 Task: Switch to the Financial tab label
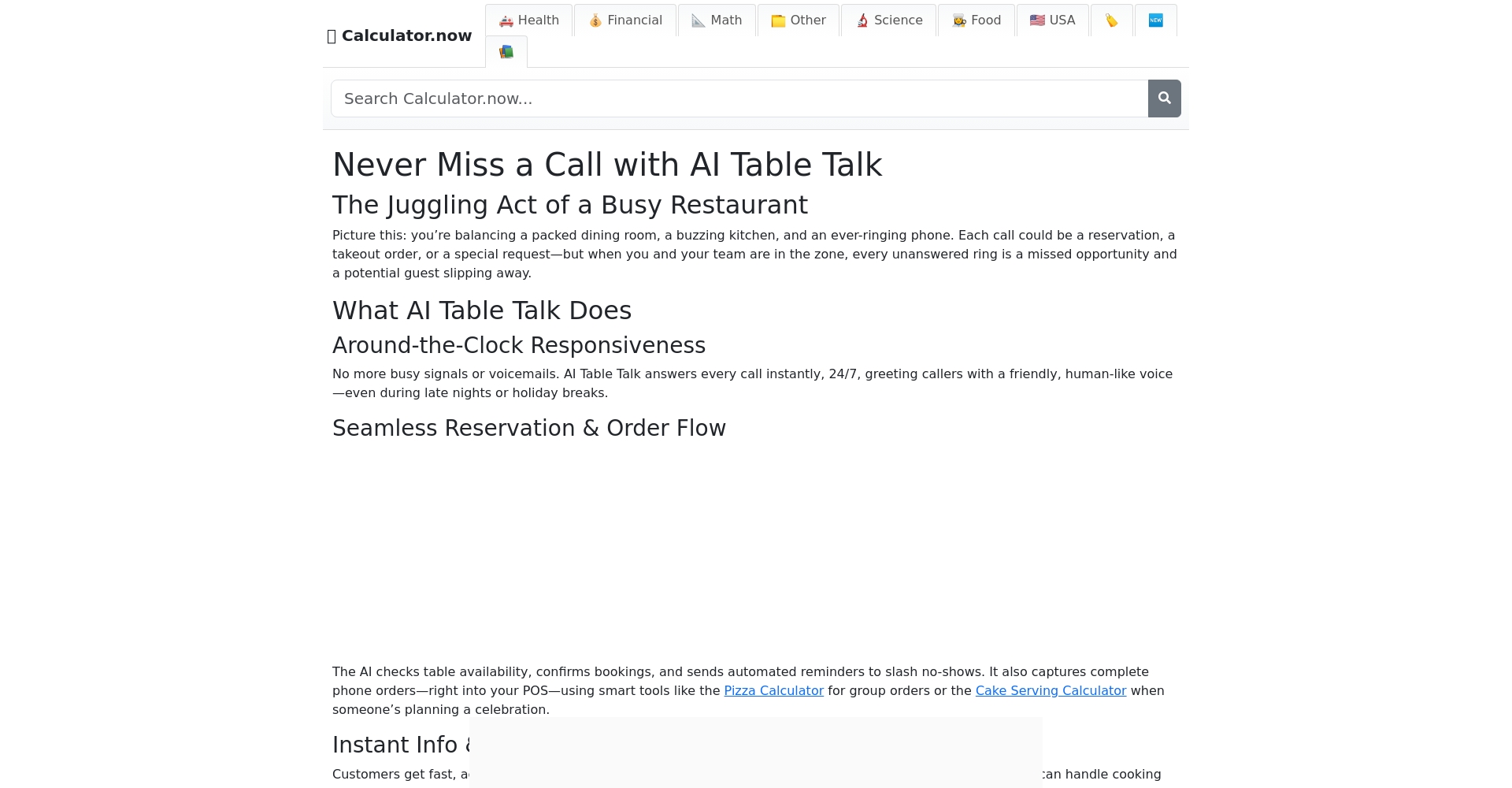(634, 20)
